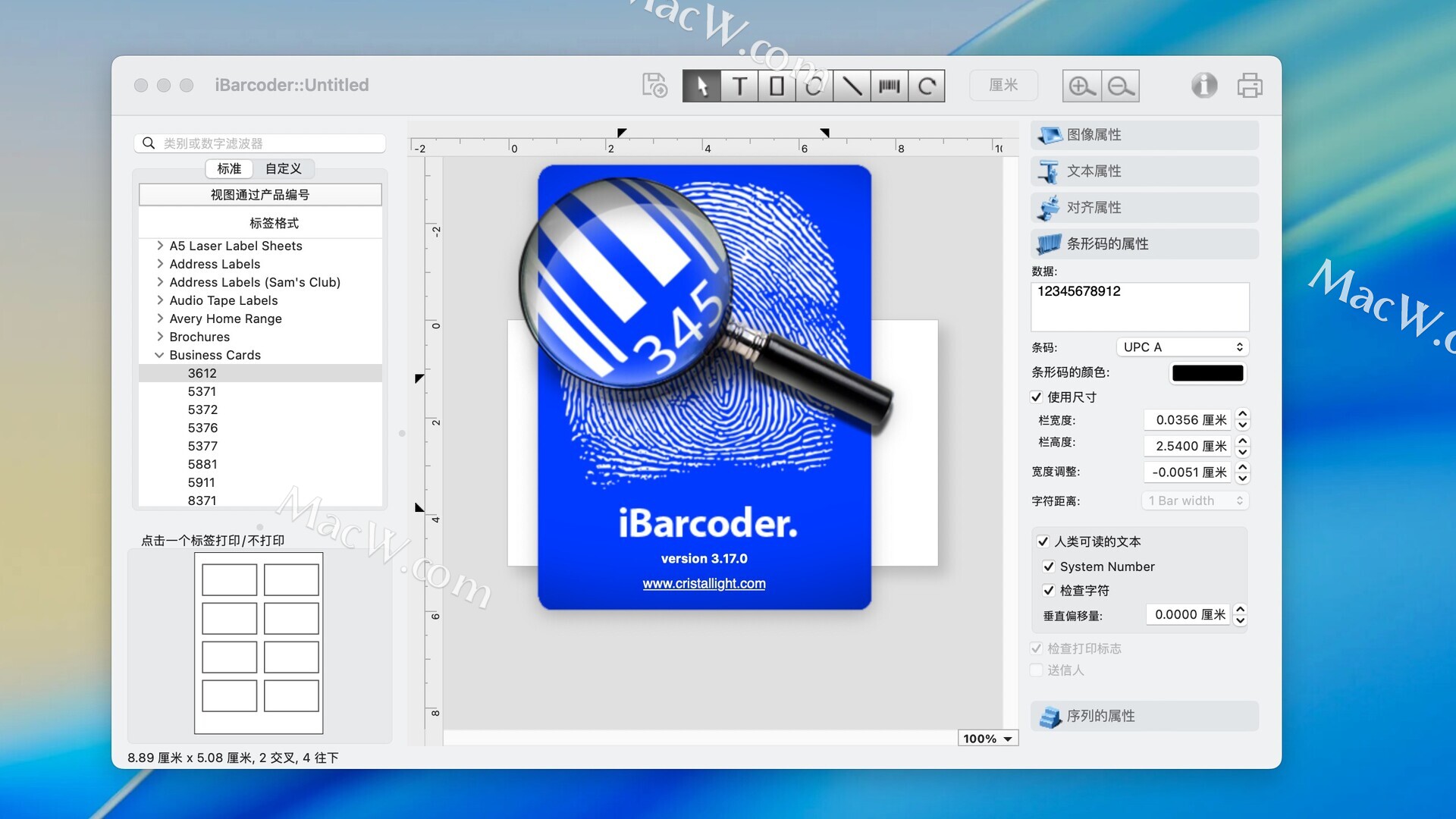Click the 标签格式 column header
Image resolution: width=1456 pixels, height=819 pixels.
click(260, 223)
